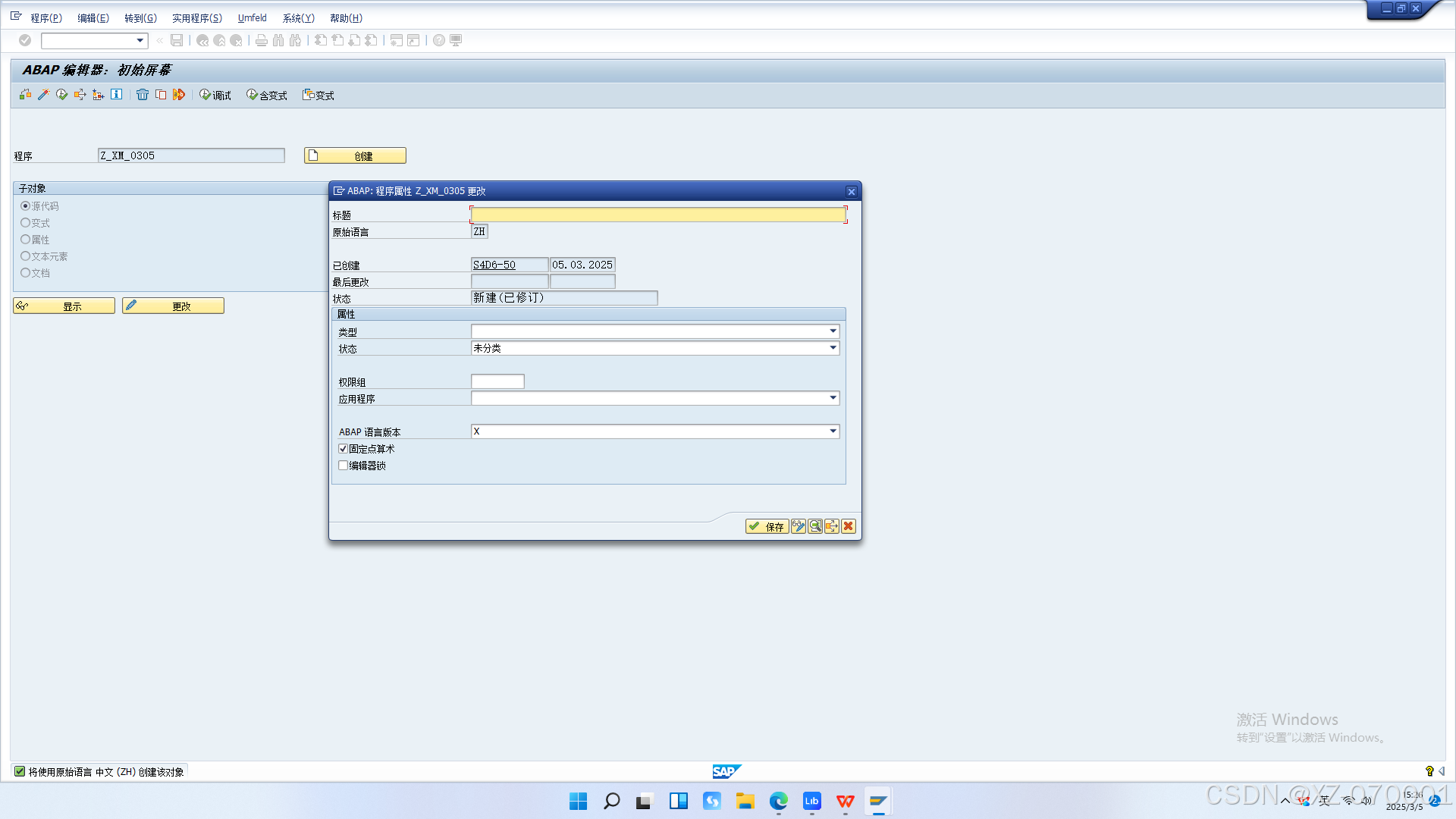Click the trash delete icon in toolbar

click(142, 95)
